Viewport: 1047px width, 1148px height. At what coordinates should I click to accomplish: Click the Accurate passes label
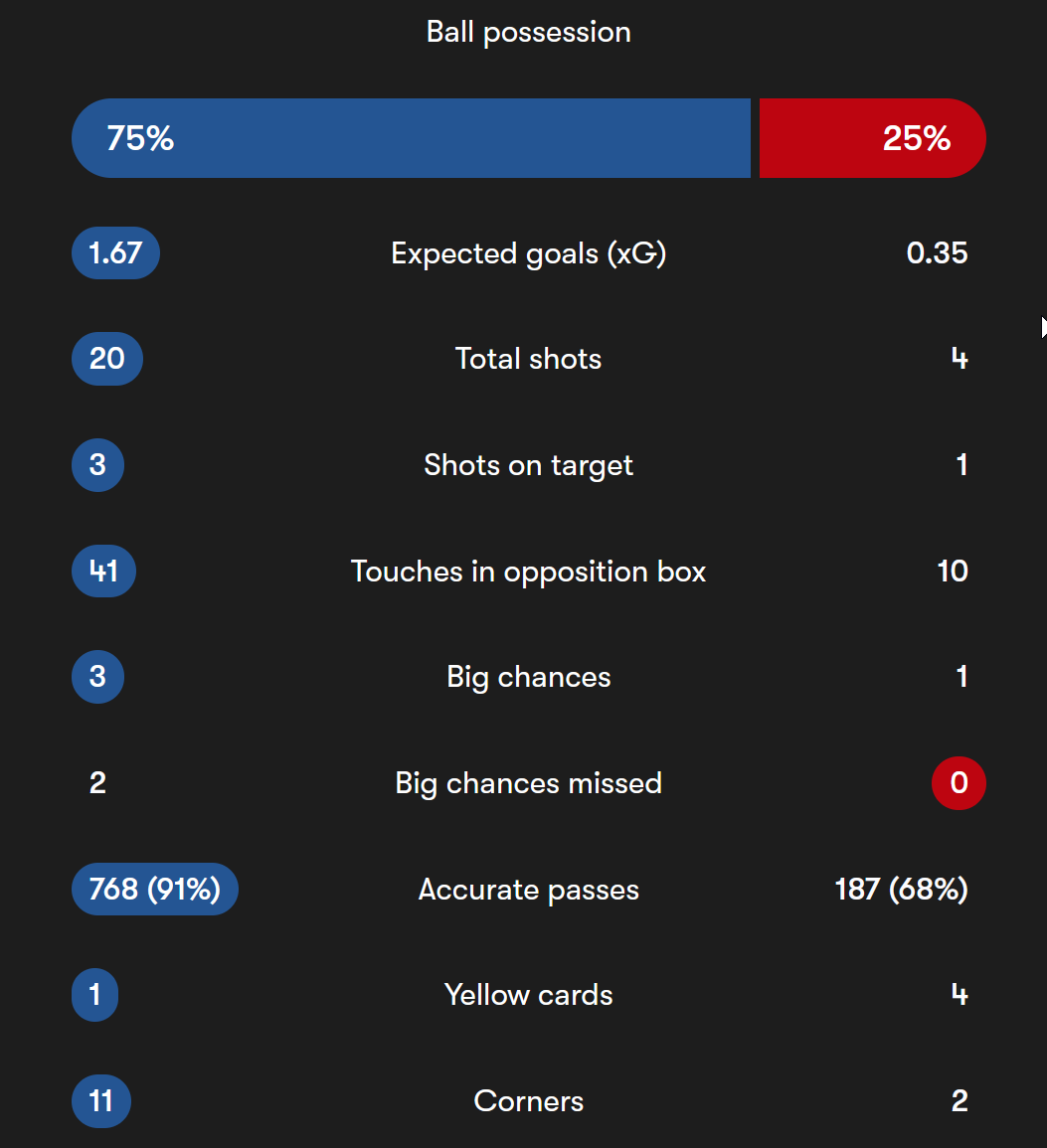529,890
